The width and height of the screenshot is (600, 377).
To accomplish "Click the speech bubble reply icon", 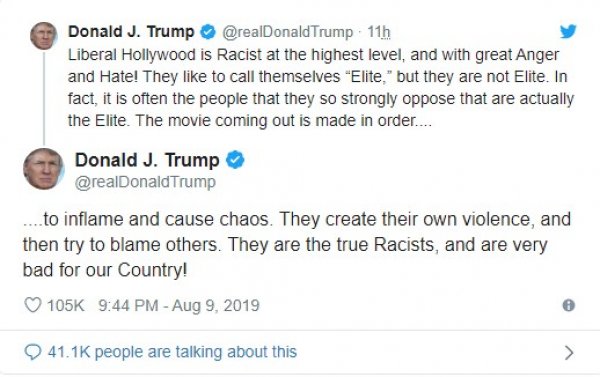I will click(x=33, y=352).
